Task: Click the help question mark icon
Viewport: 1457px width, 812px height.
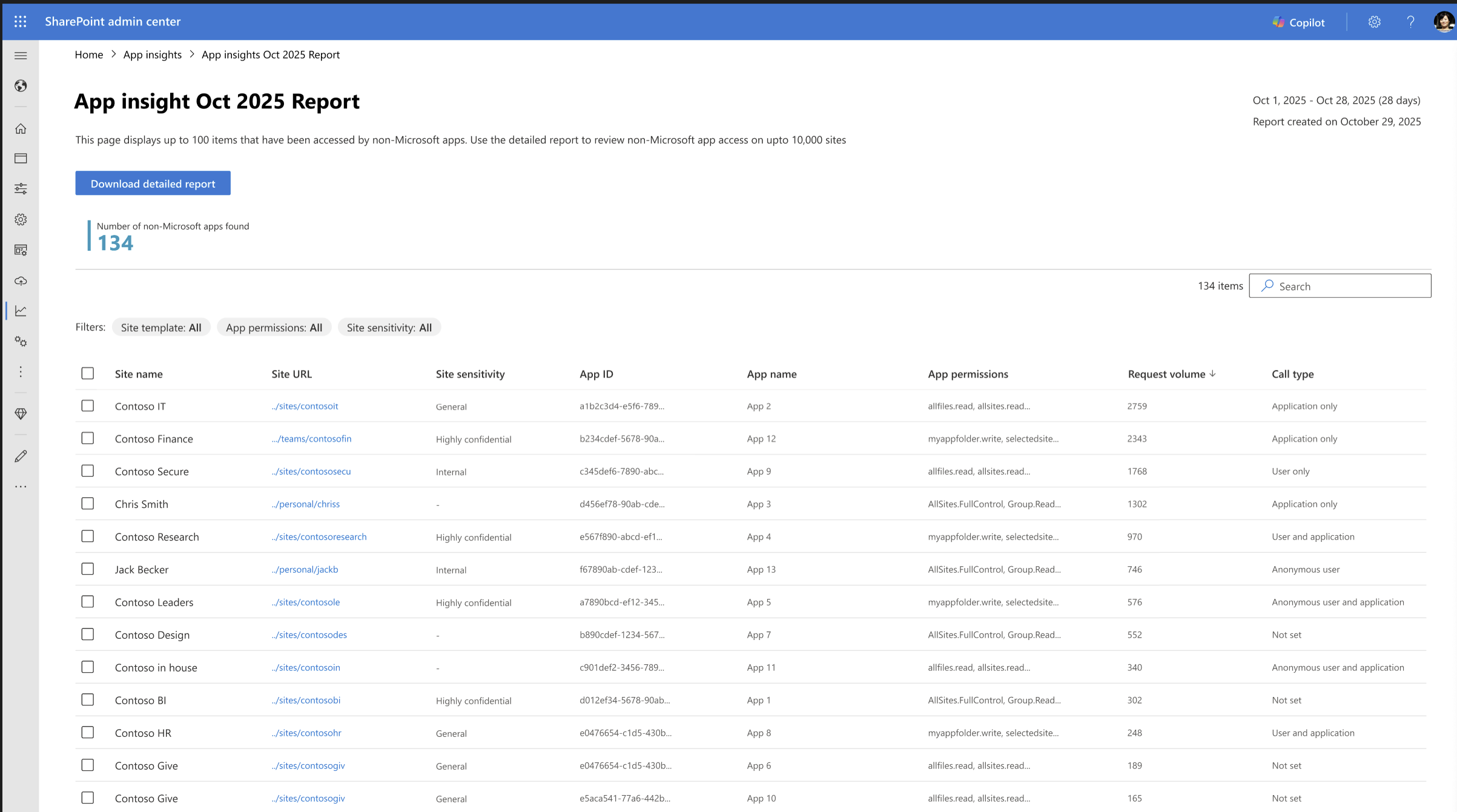Action: [x=1410, y=22]
